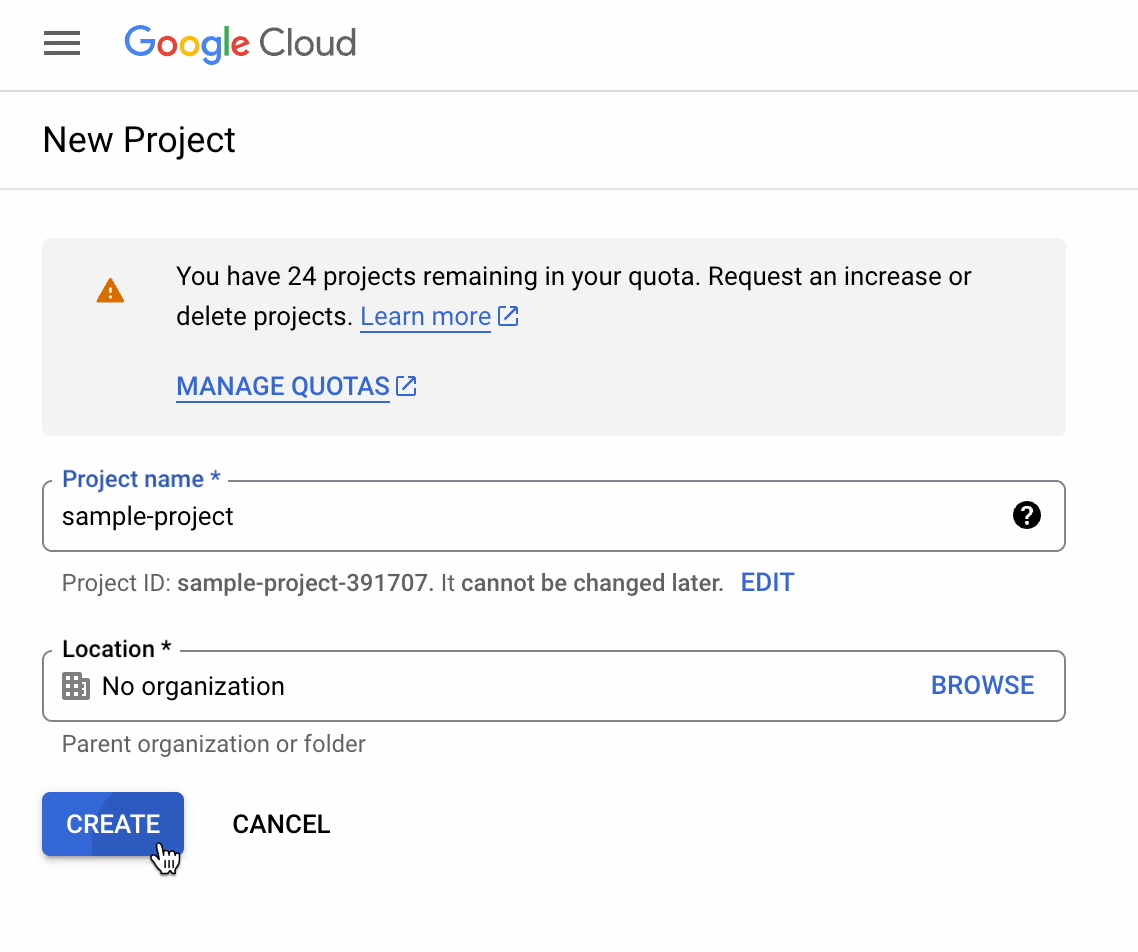This screenshot has width=1138, height=952.
Task: Click BROWSE to choose a location
Action: [x=982, y=685]
